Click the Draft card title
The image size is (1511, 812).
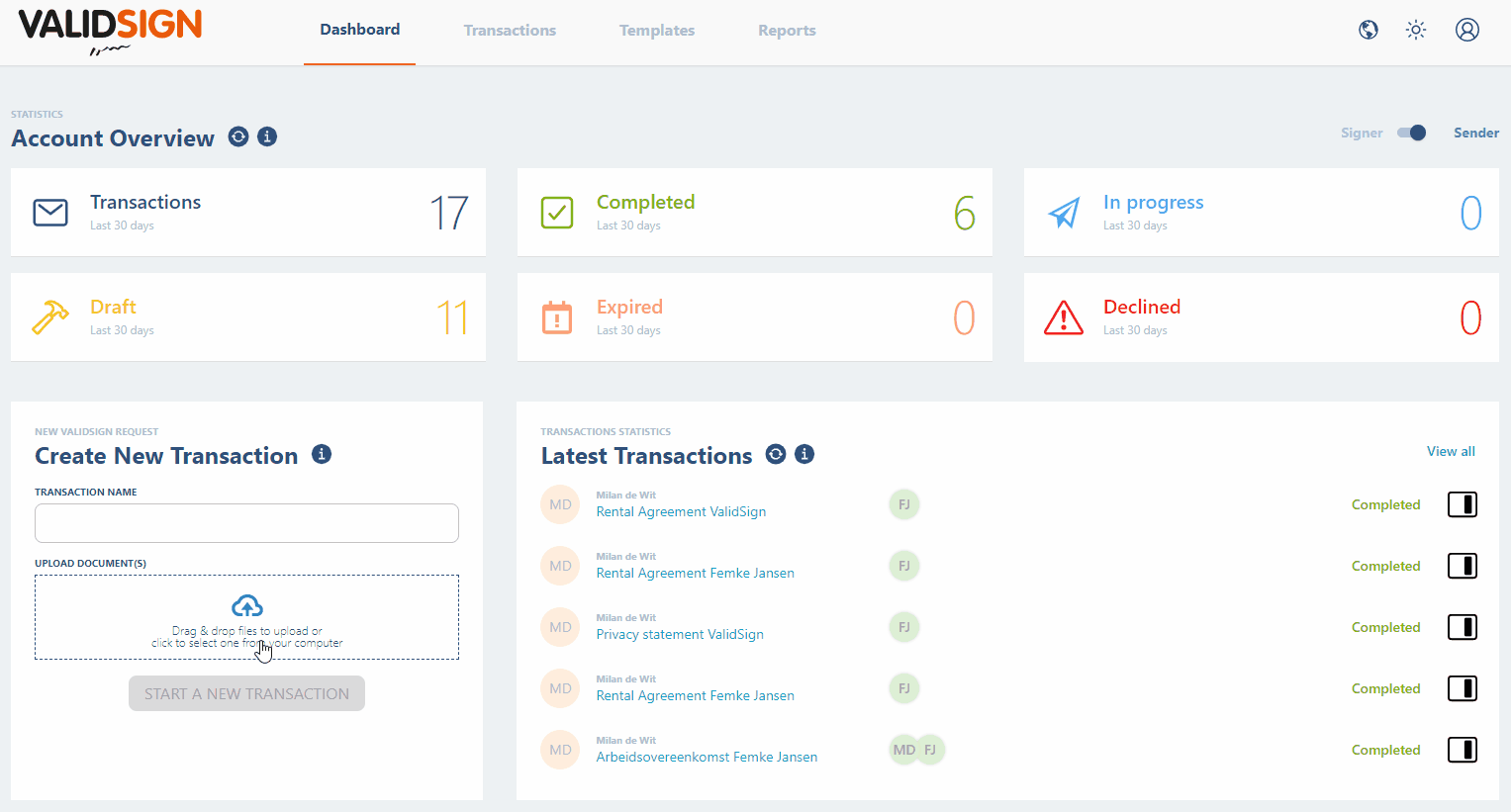pos(113,307)
